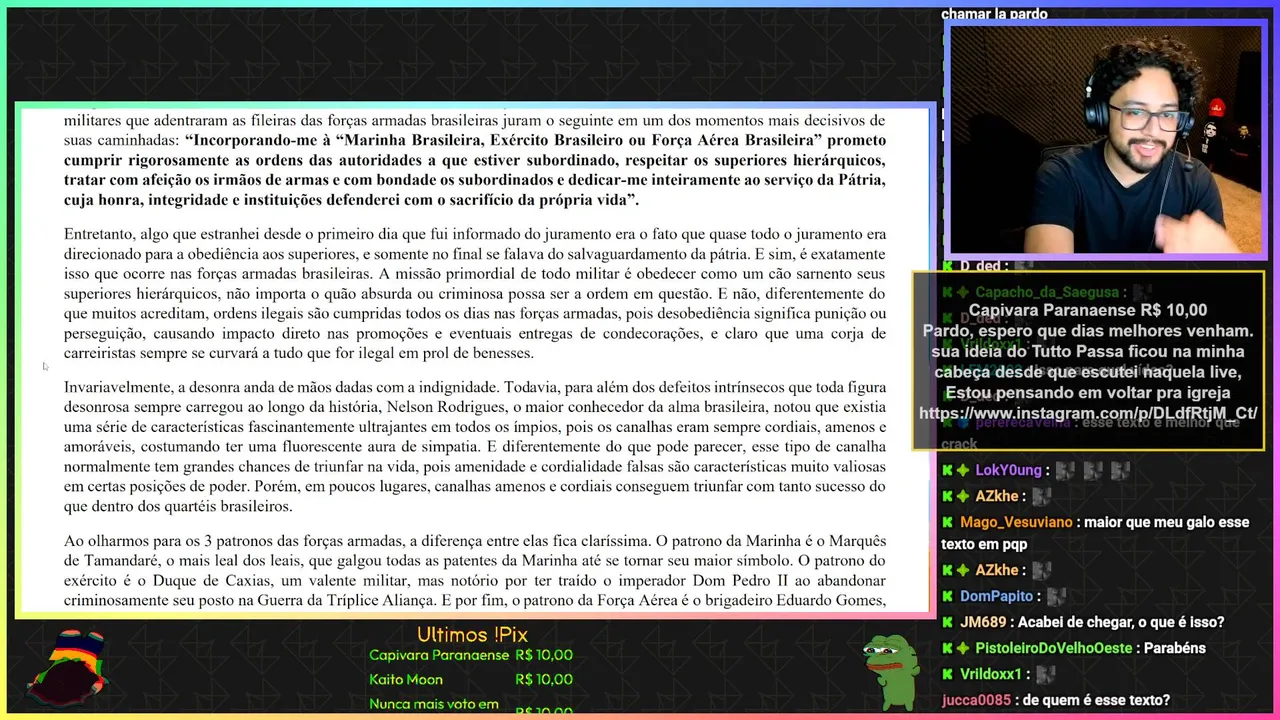Click message 'de quem é esse texto?'
Screen dimensions: 1280x720
click(1095, 700)
